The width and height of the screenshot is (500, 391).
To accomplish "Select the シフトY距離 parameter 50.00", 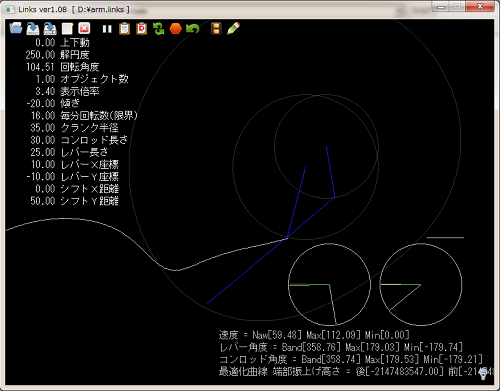I will click(75, 201).
